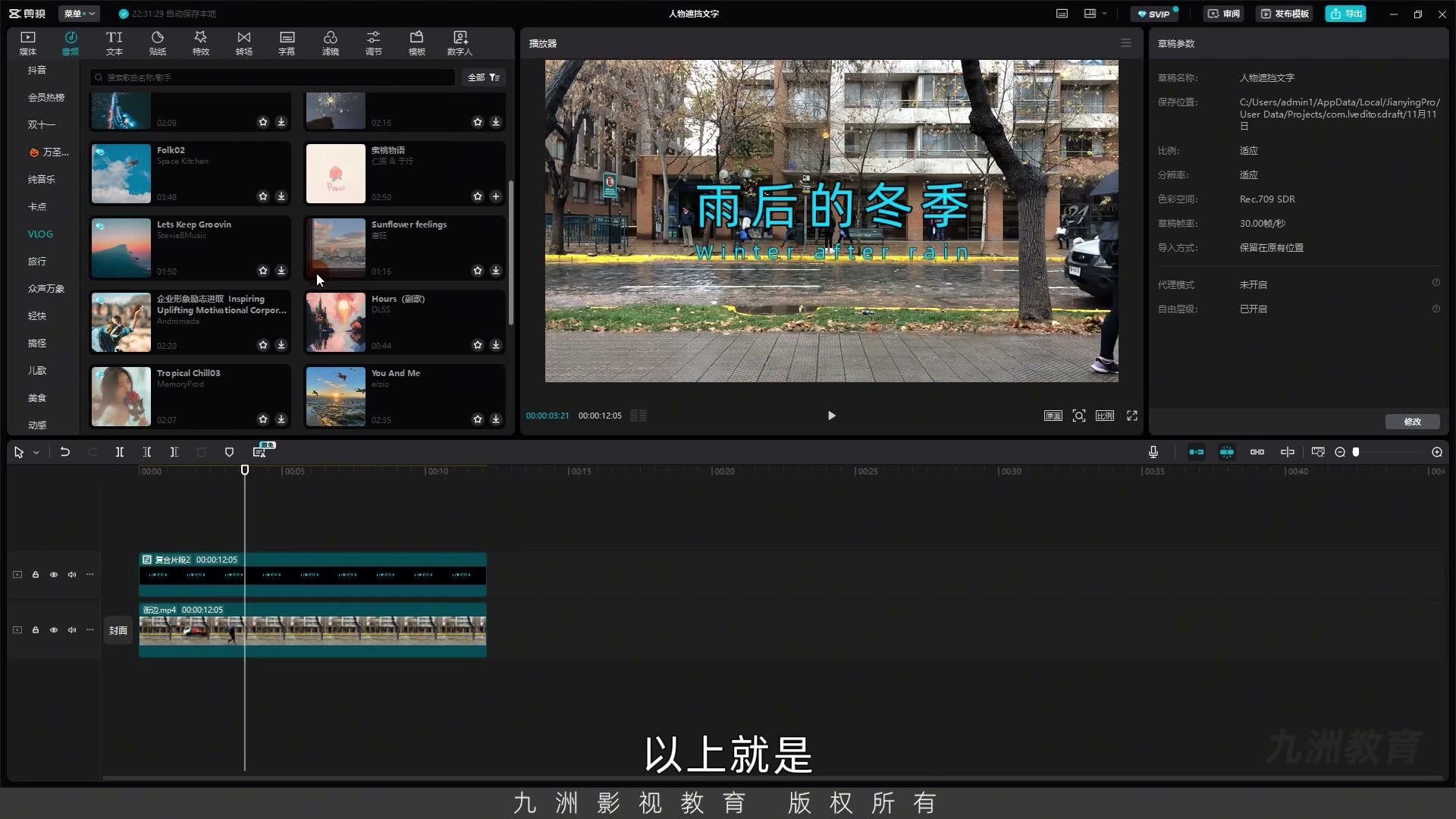Open the 特效 effects tab

(200, 43)
